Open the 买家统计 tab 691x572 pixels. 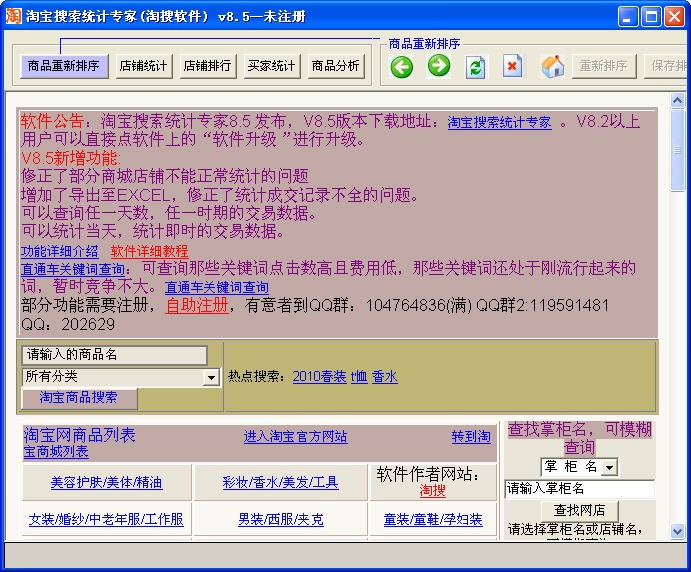272,67
